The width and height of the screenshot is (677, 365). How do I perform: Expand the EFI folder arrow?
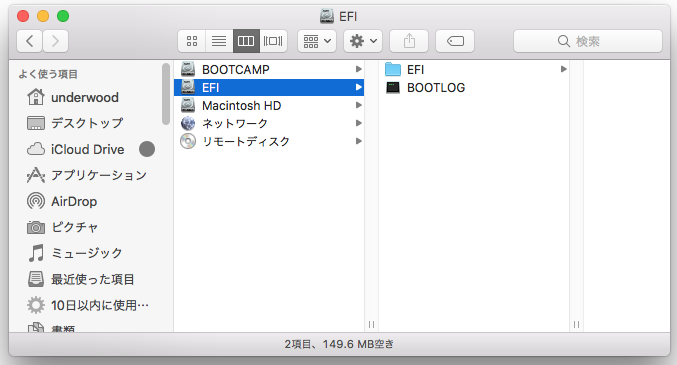563,69
